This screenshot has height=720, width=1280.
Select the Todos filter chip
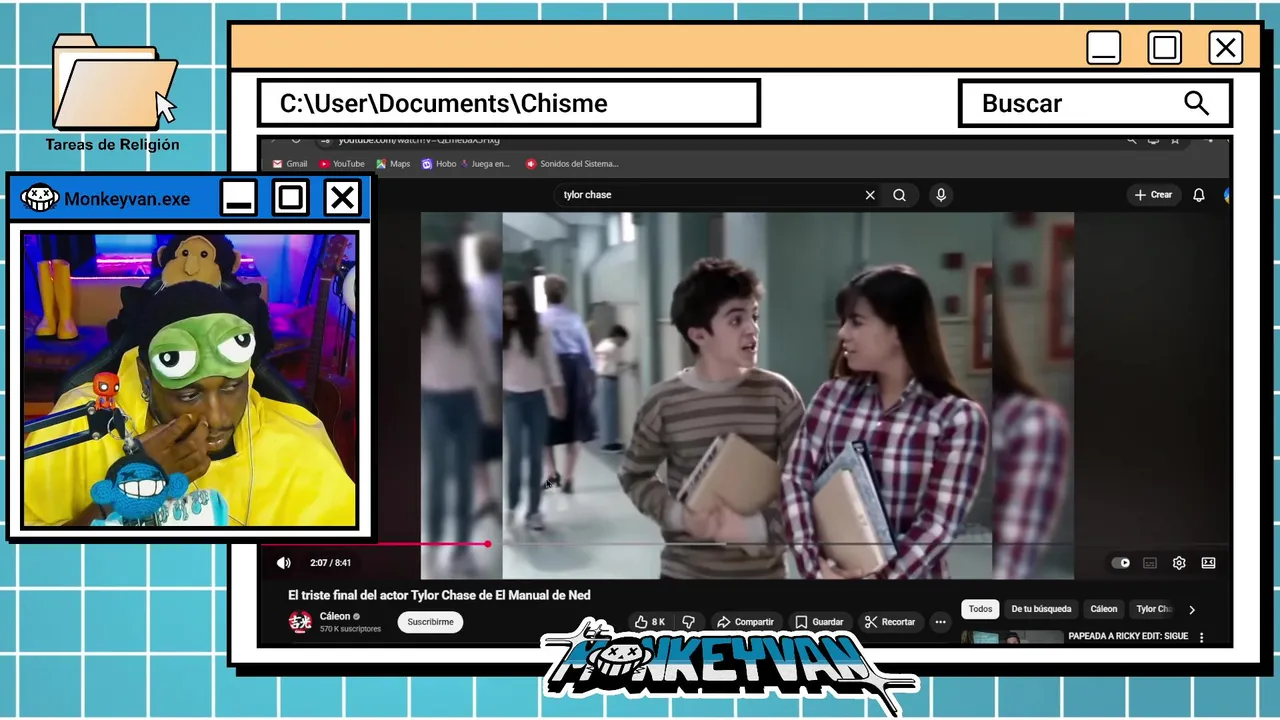point(980,609)
